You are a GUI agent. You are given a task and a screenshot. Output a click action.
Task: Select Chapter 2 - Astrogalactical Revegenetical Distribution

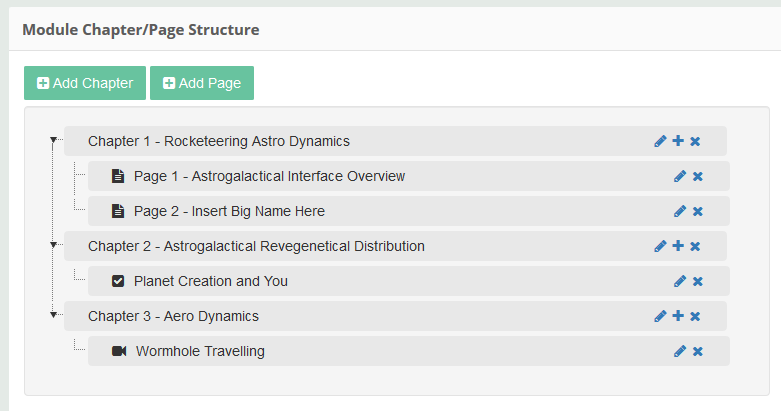point(395,246)
